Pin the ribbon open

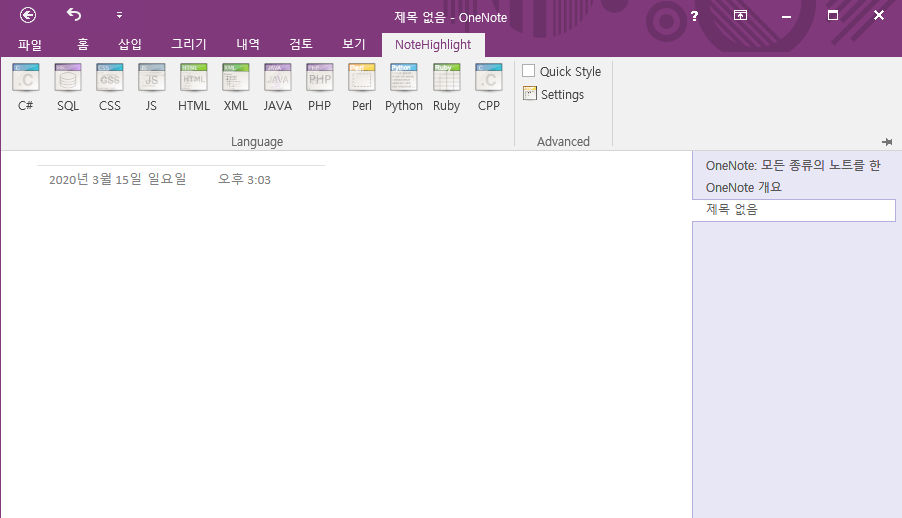(x=887, y=142)
